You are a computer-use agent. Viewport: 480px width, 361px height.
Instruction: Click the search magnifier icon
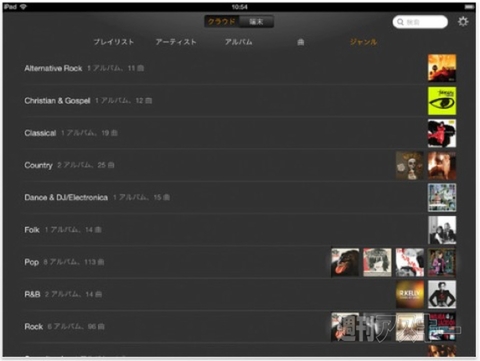tap(400, 22)
